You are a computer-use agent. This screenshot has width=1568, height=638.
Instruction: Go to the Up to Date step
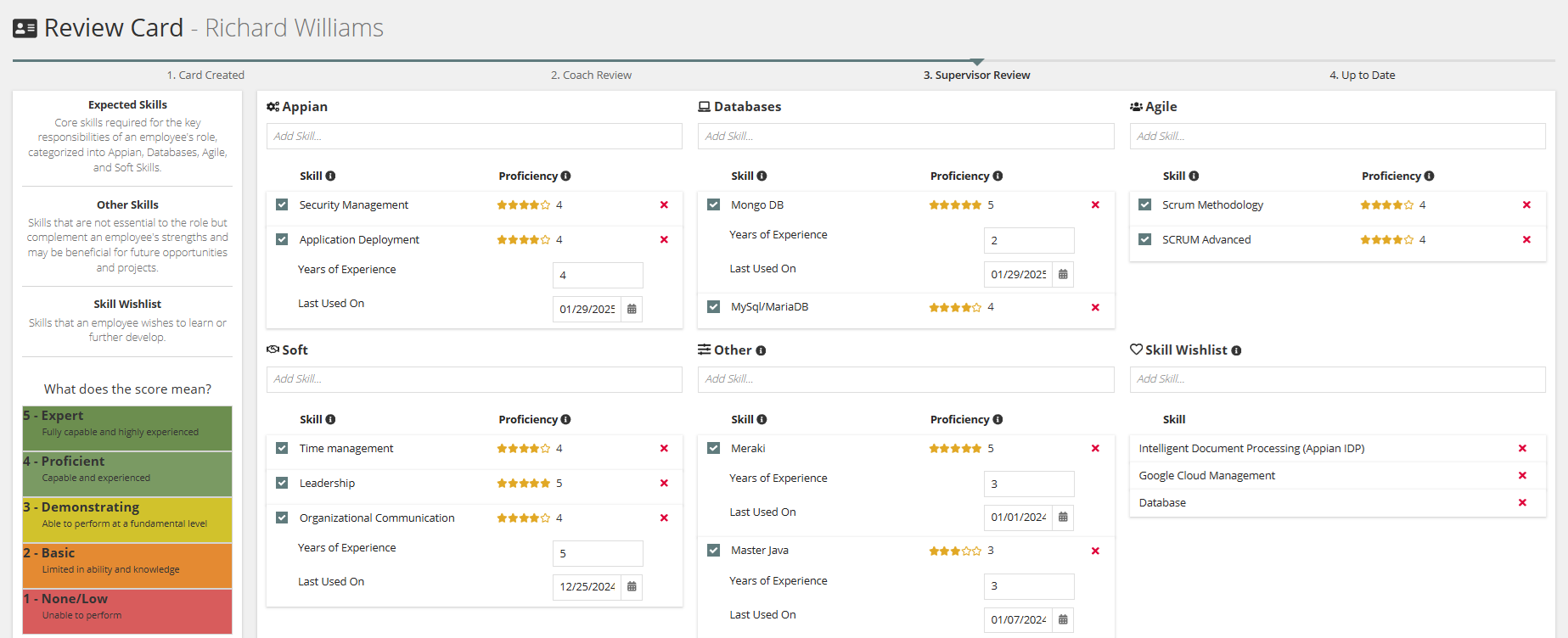1362,76
